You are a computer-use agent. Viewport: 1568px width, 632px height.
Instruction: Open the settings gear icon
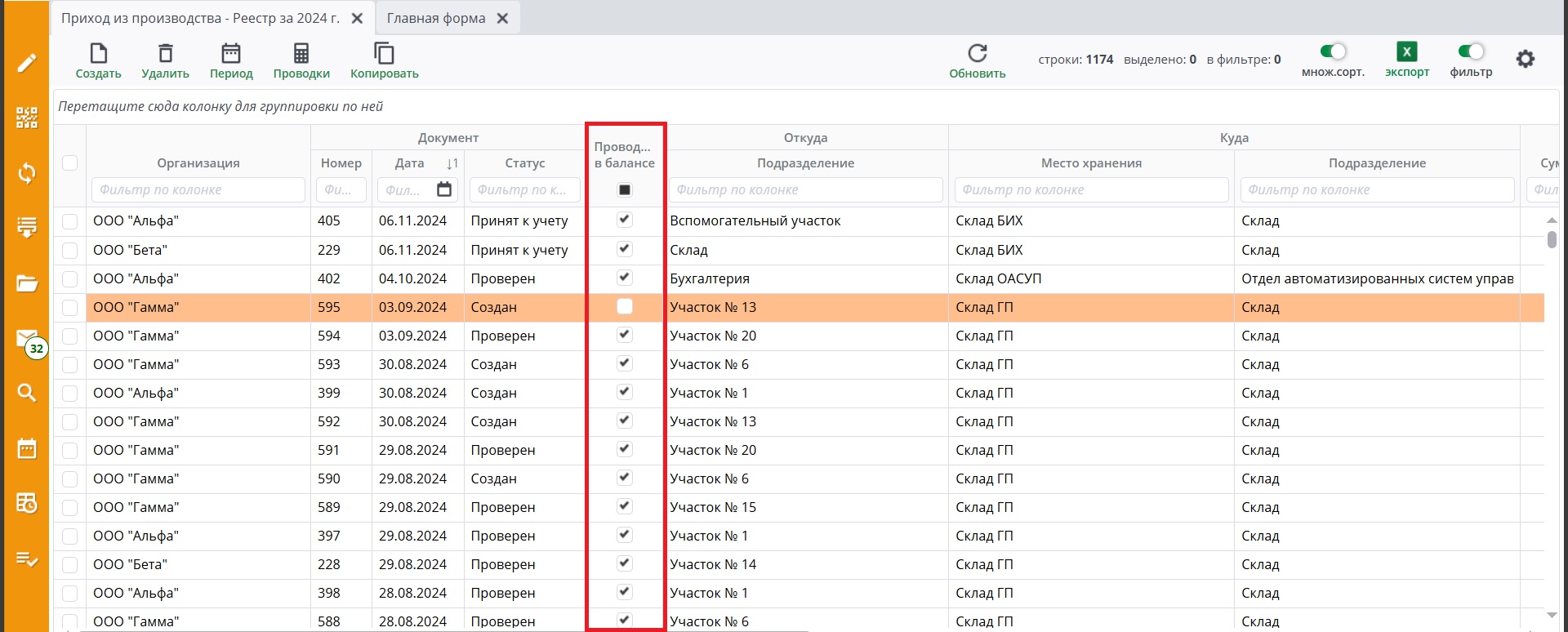[1525, 60]
